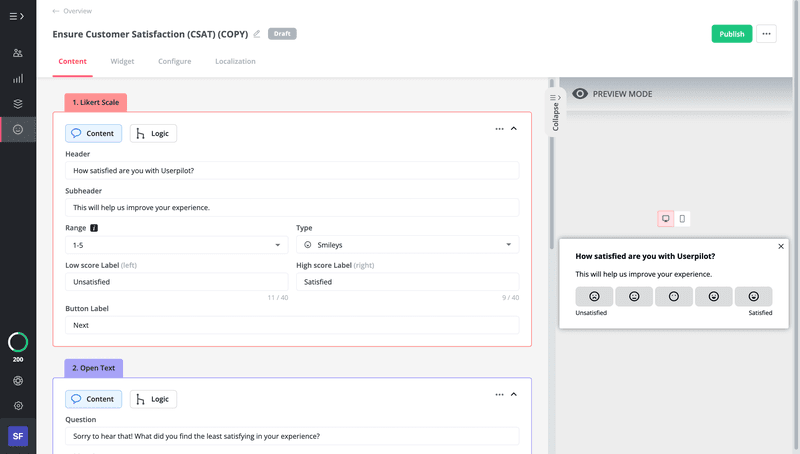Open the settings gear in sidebar
The height and width of the screenshot is (454, 800).
coord(18,406)
